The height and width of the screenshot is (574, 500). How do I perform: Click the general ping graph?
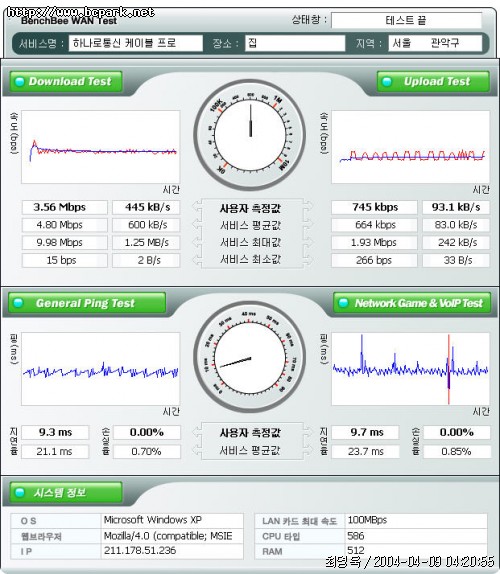pyautogui.click(x=101, y=369)
